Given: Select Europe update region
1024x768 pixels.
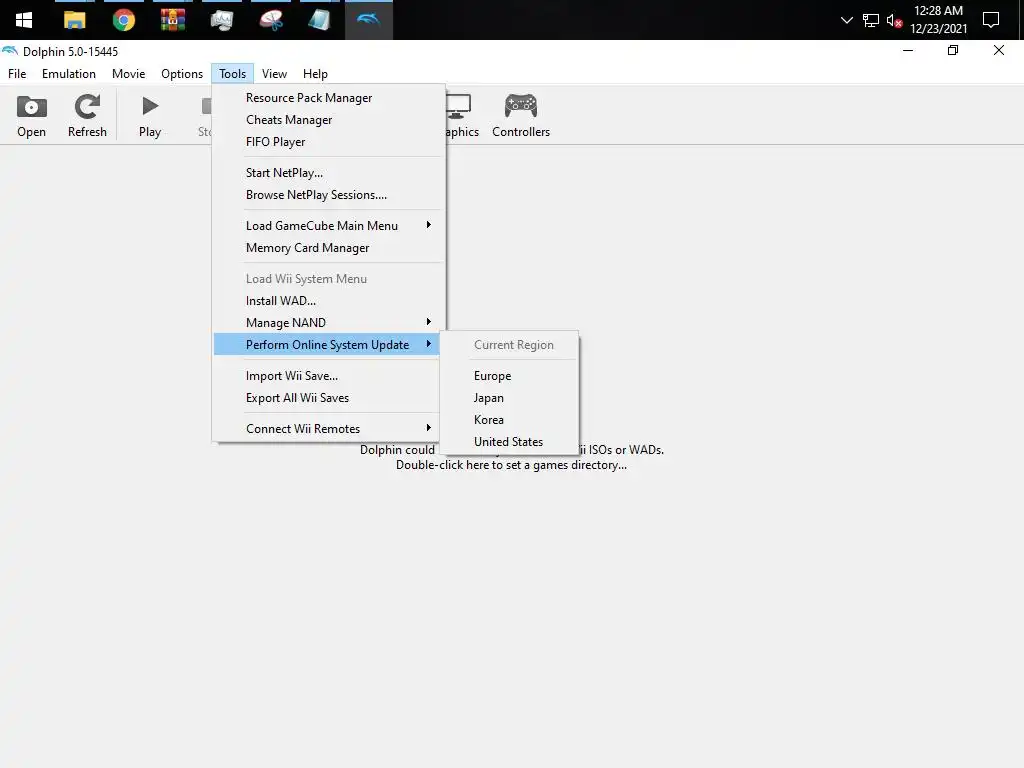Looking at the screenshot, I should (x=509, y=376).
